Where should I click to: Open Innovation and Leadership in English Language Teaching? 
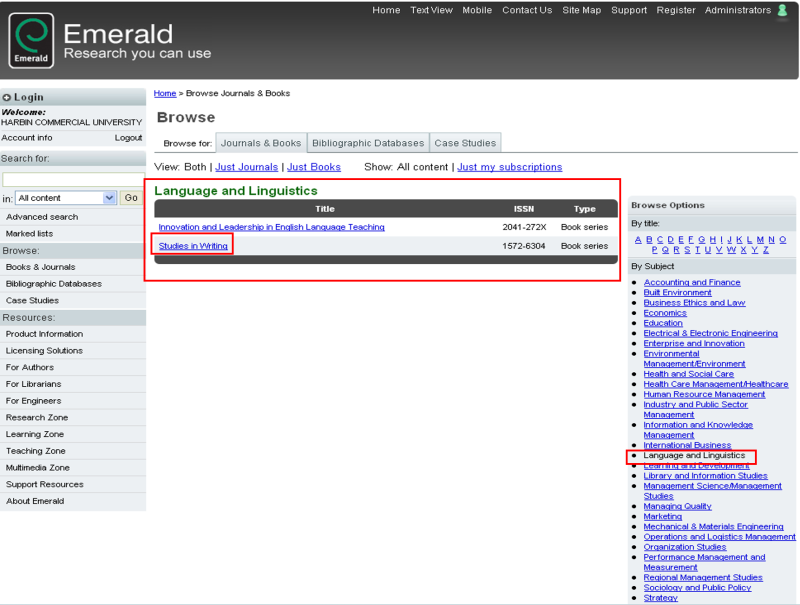(271, 227)
